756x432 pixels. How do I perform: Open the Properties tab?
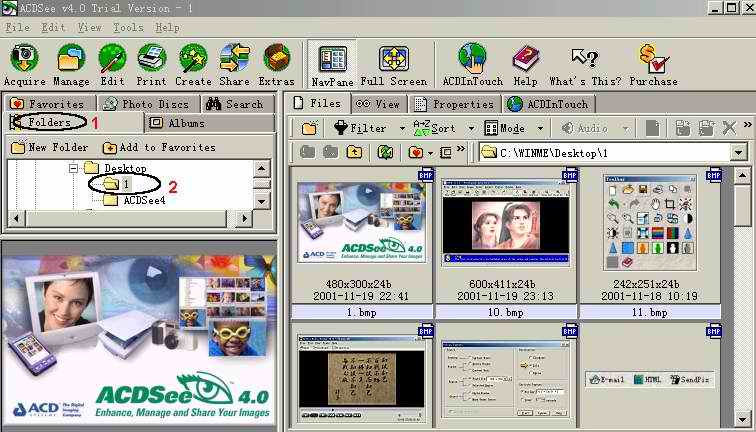455,104
